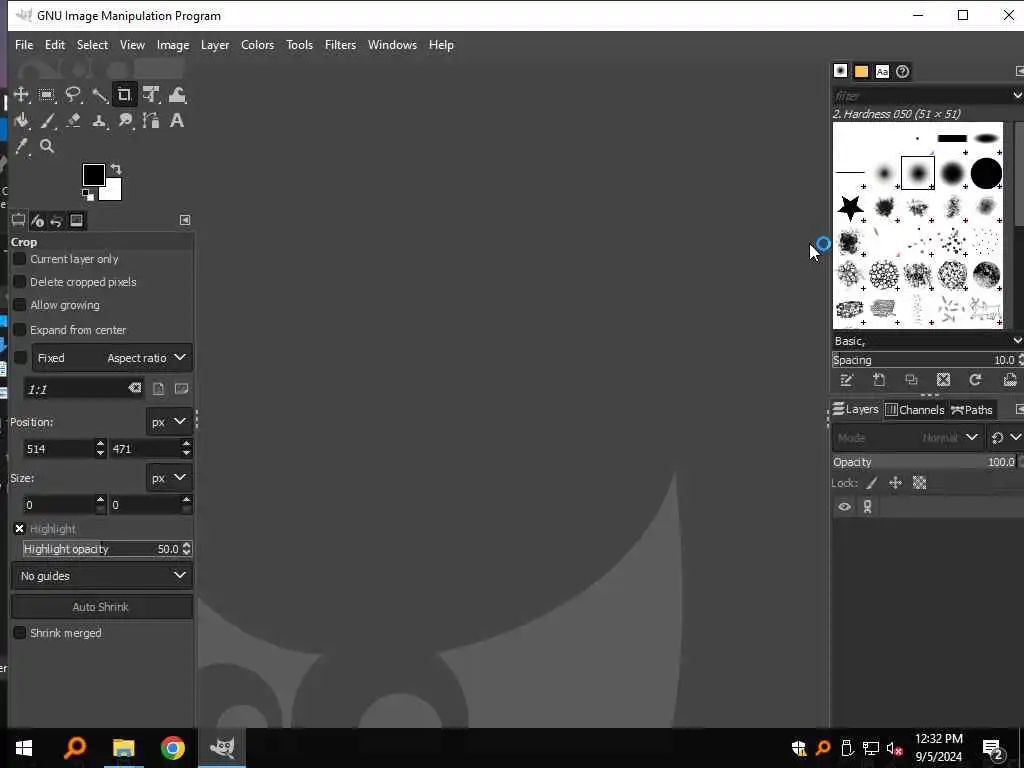
Task: Select the Text tool
Action: [177, 121]
